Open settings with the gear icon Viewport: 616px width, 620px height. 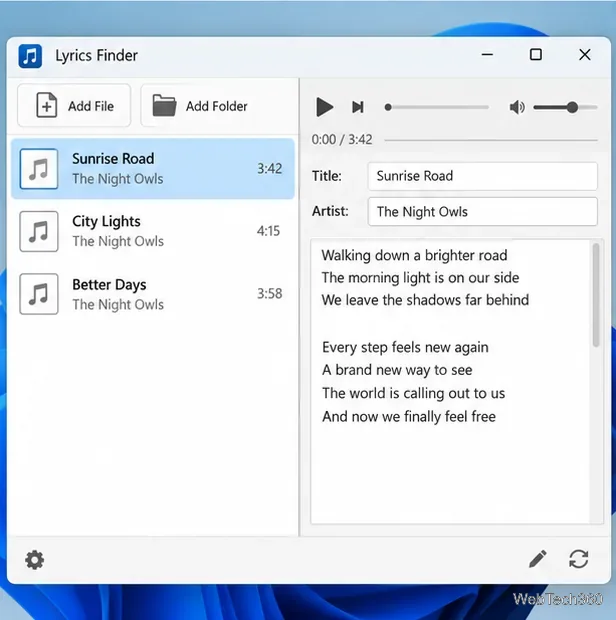click(x=35, y=560)
